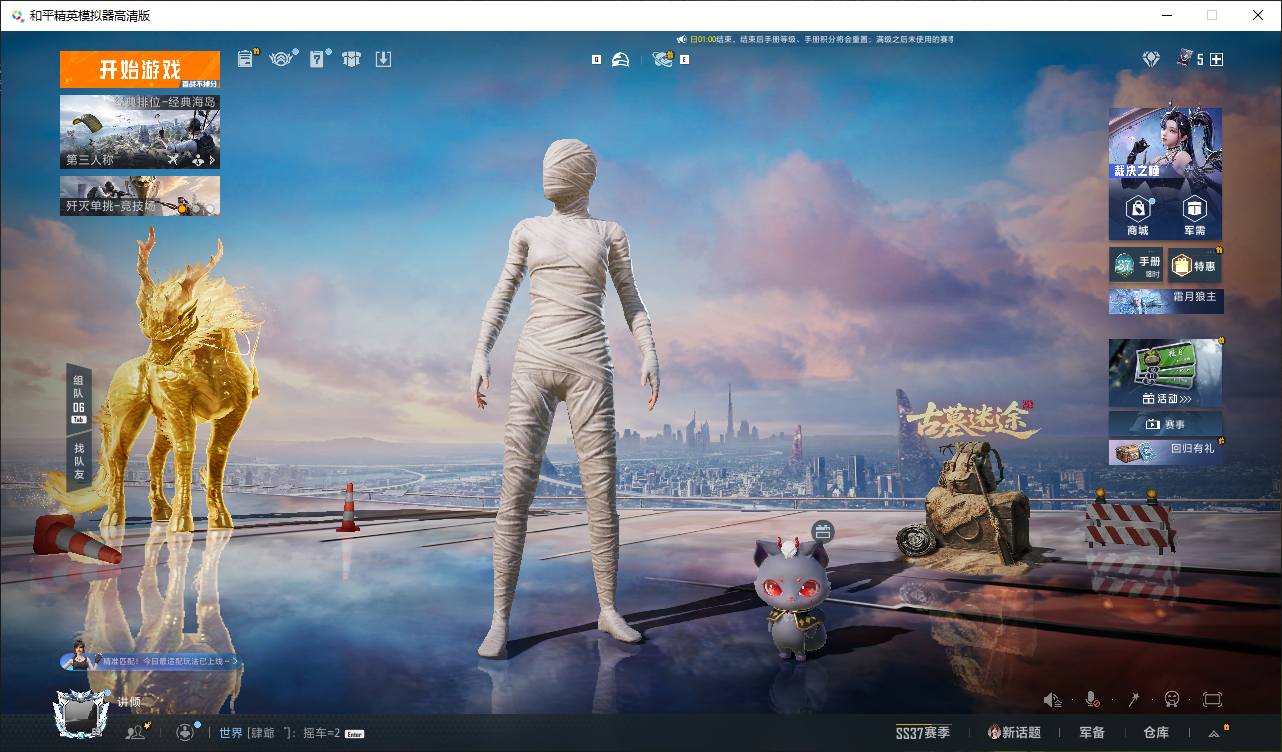This screenshot has height=752, width=1282.
Task: Open the 军需 supply crate icon
Action: click(1195, 214)
